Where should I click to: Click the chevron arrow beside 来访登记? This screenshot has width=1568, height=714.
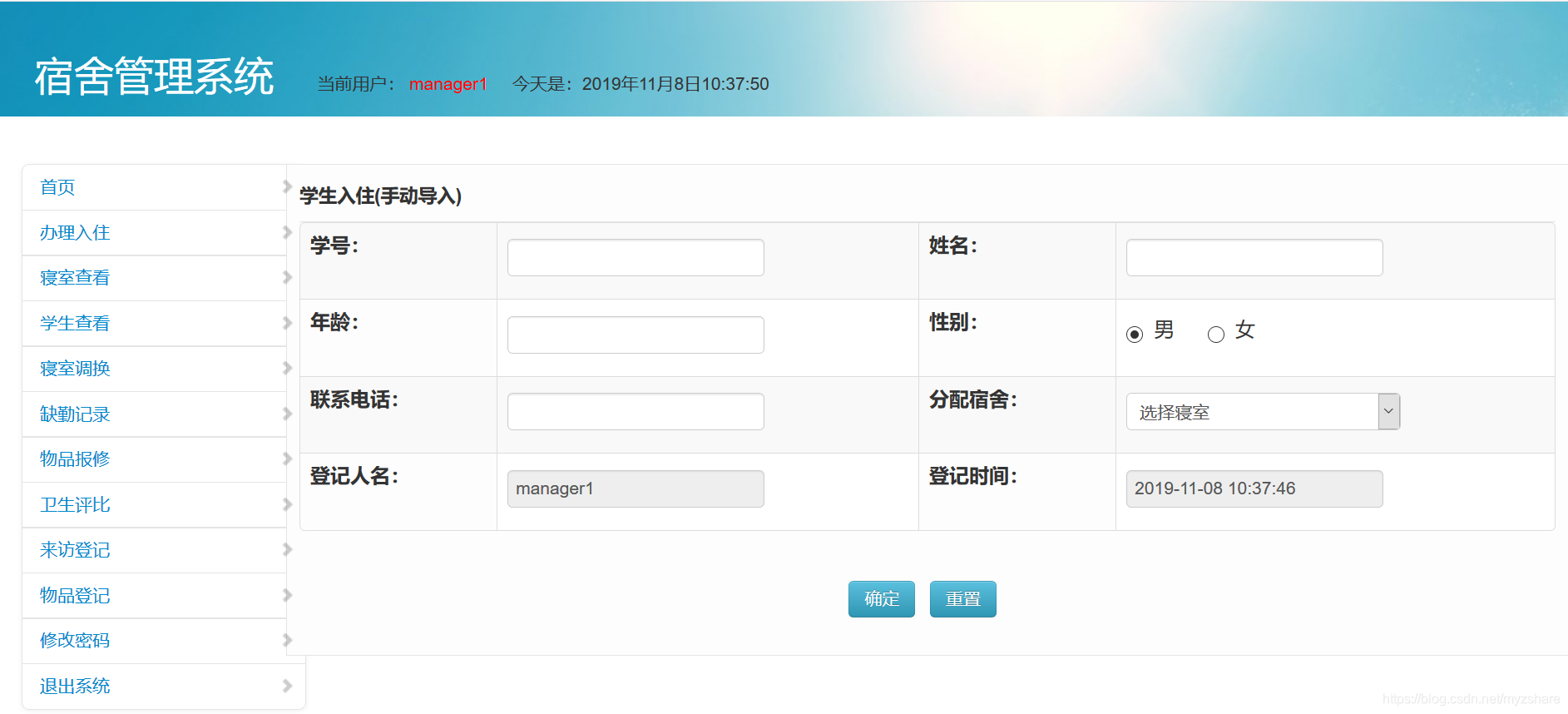(x=287, y=549)
